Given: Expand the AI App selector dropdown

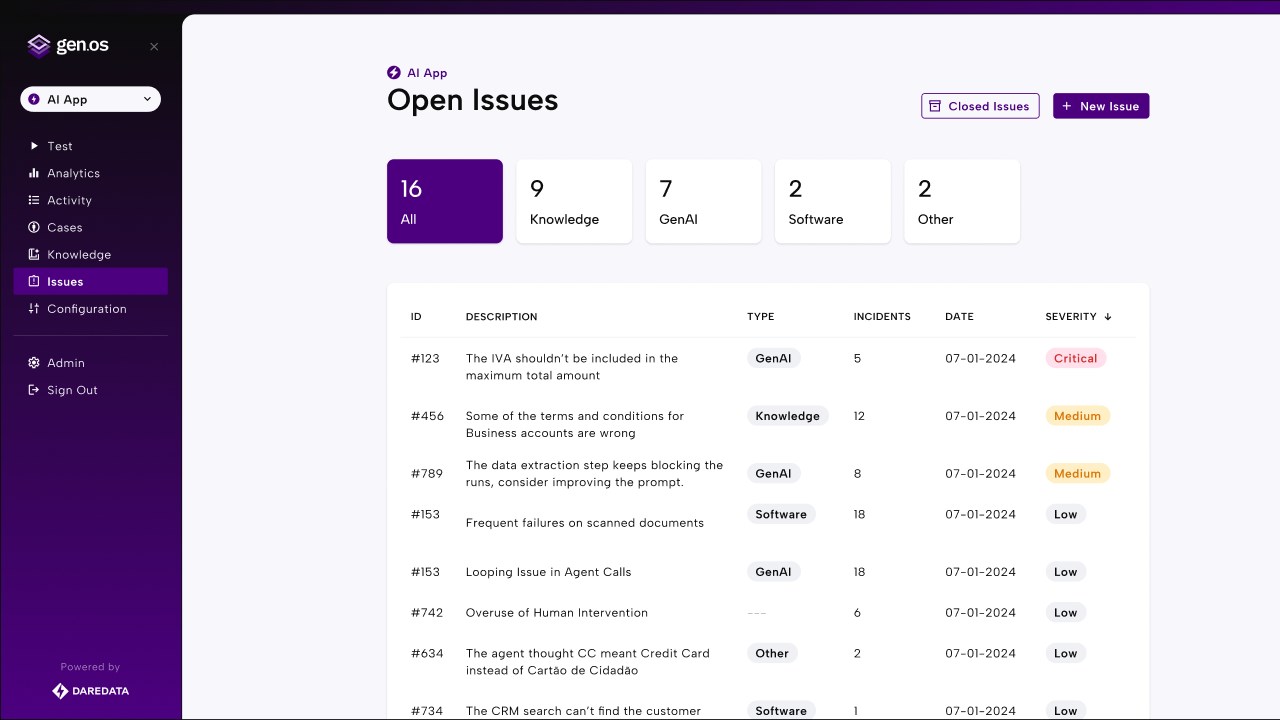Looking at the screenshot, I should click(90, 99).
